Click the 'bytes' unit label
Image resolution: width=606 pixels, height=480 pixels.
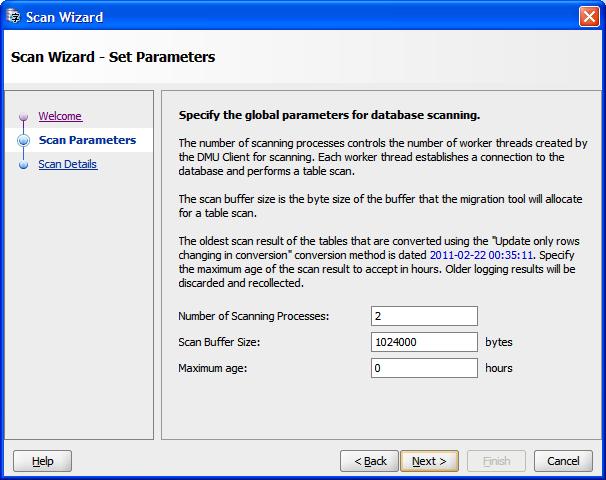(x=499, y=342)
